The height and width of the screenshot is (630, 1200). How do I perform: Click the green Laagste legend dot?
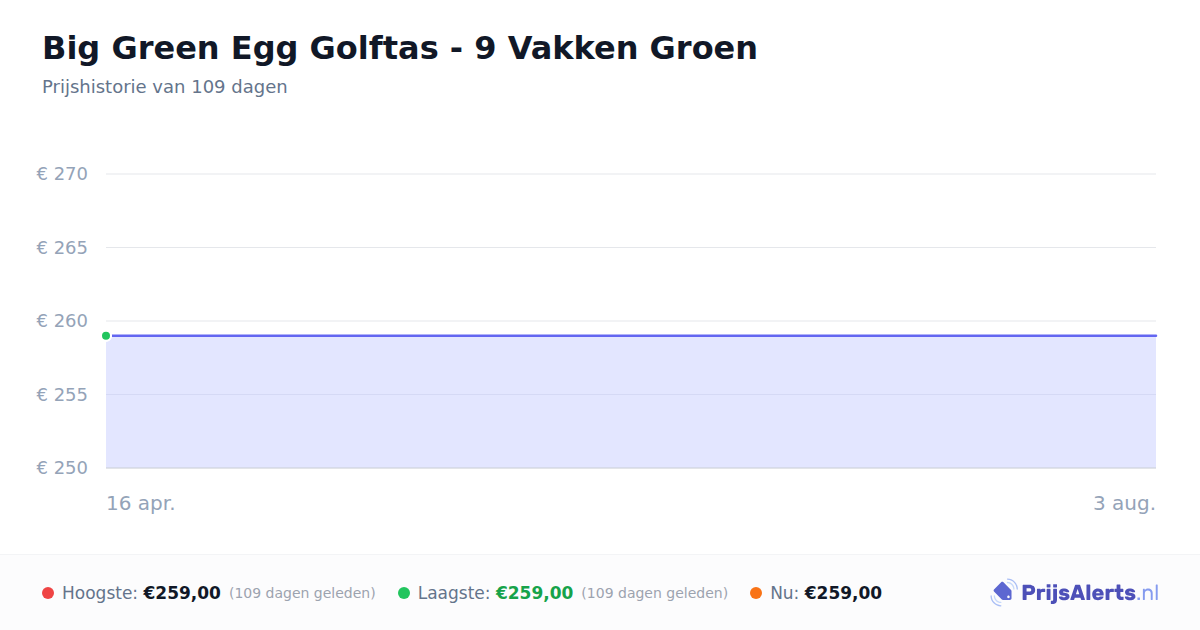click(x=404, y=593)
